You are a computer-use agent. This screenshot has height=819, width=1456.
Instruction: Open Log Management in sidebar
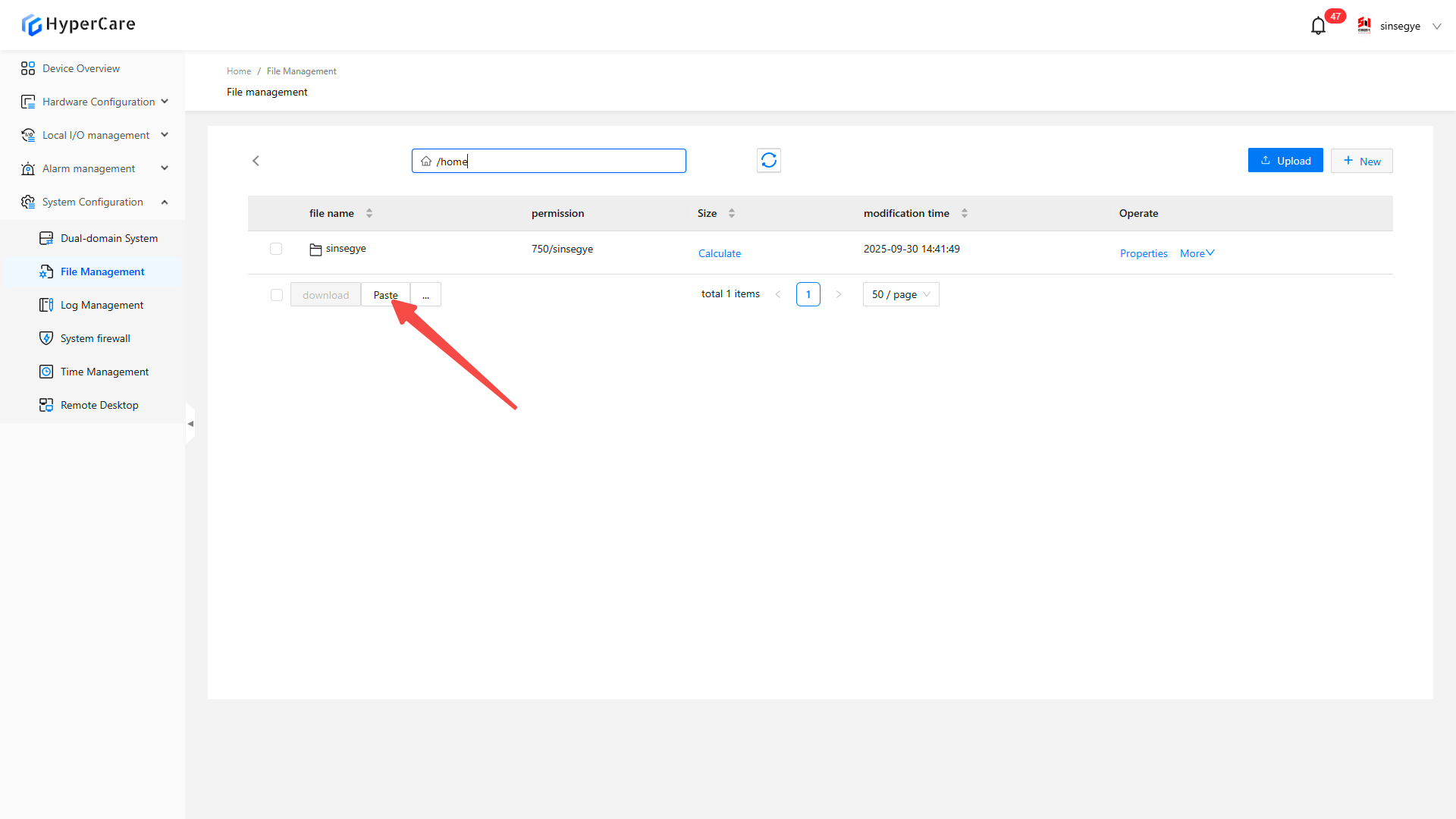pyautogui.click(x=102, y=305)
